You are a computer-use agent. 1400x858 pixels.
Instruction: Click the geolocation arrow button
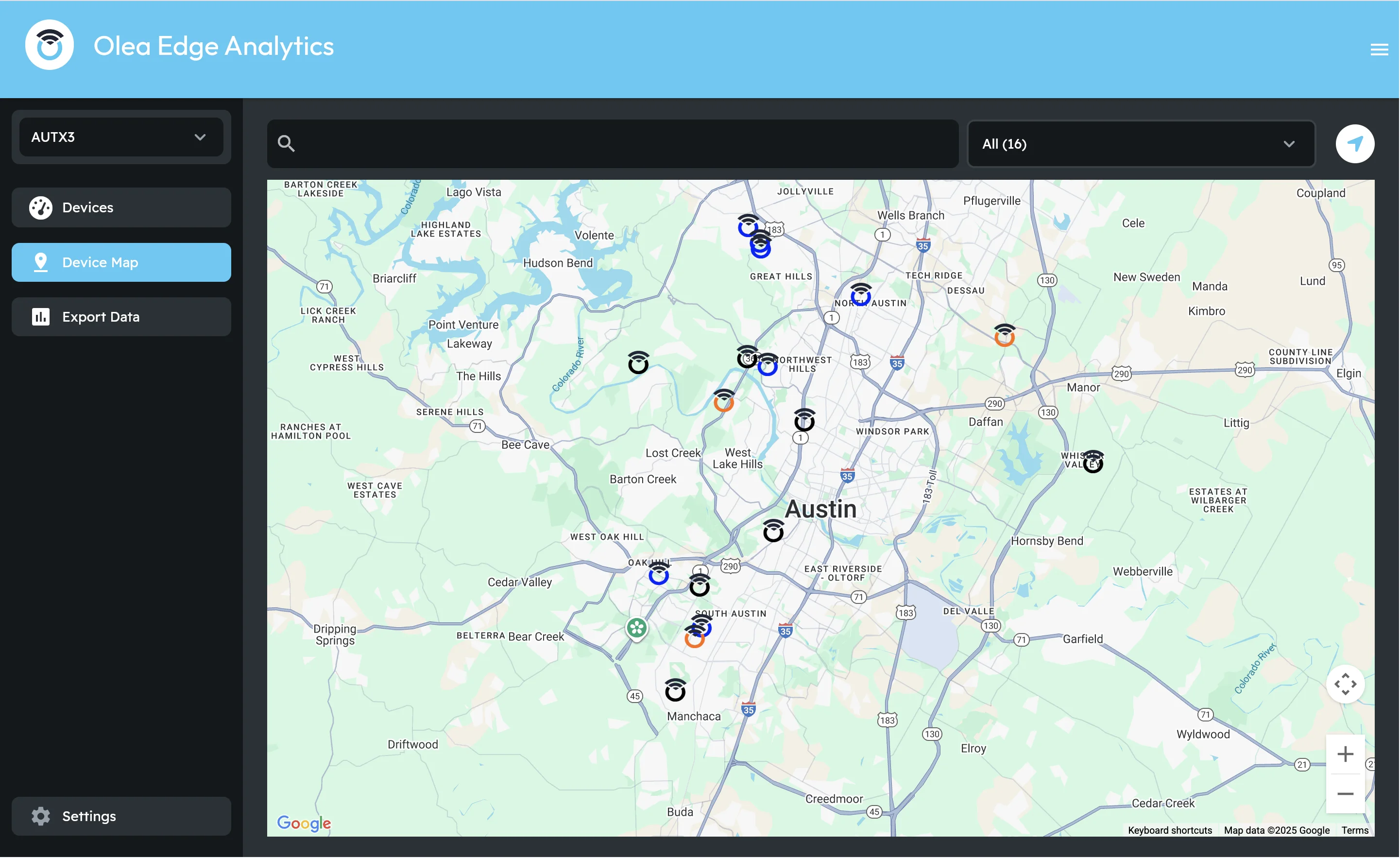pos(1356,144)
